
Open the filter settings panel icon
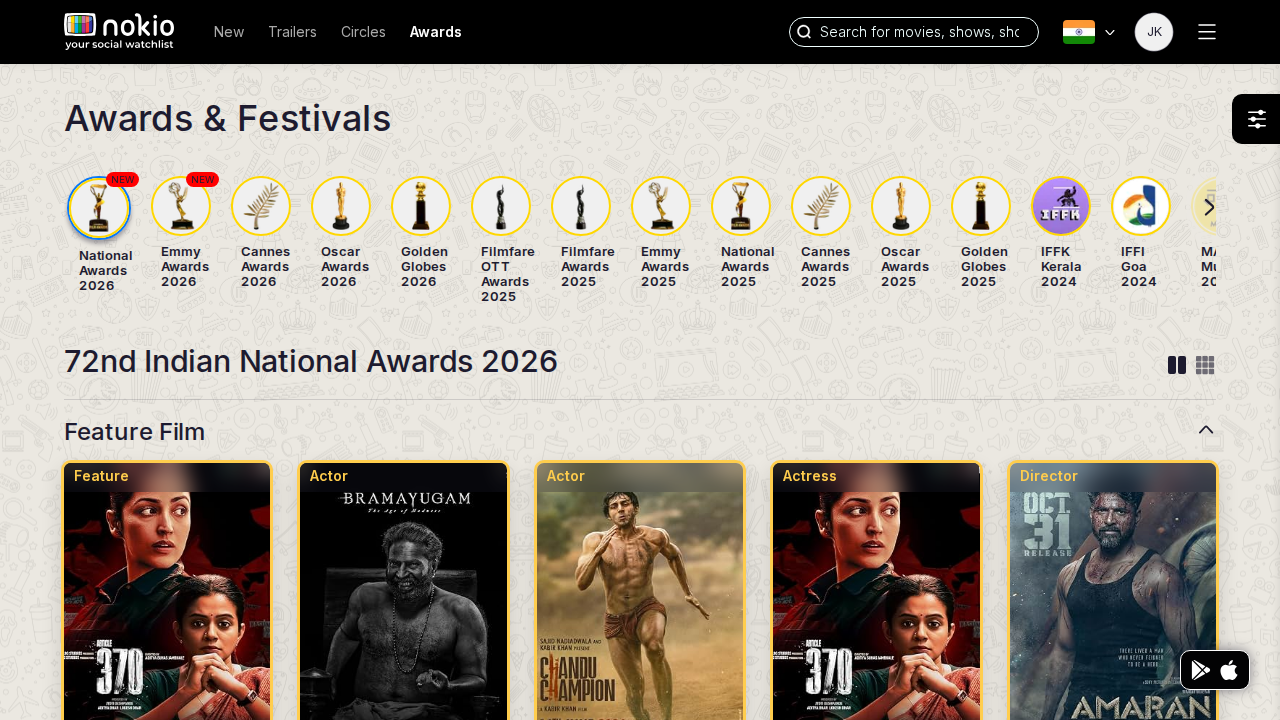tap(1257, 119)
